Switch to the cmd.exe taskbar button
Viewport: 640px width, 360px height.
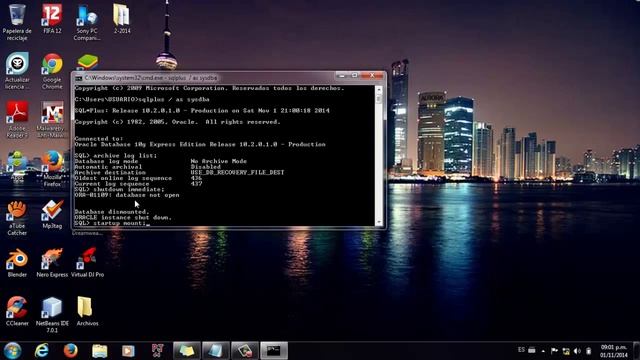coord(274,351)
